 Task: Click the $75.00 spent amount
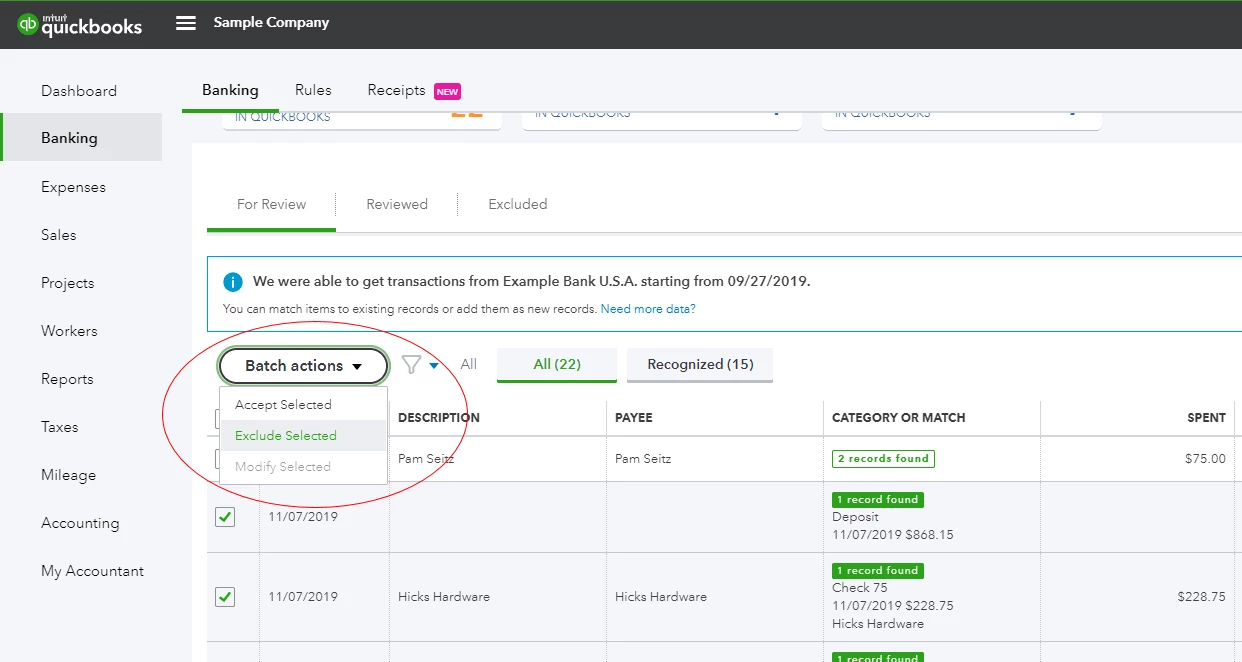pyautogui.click(x=1205, y=459)
